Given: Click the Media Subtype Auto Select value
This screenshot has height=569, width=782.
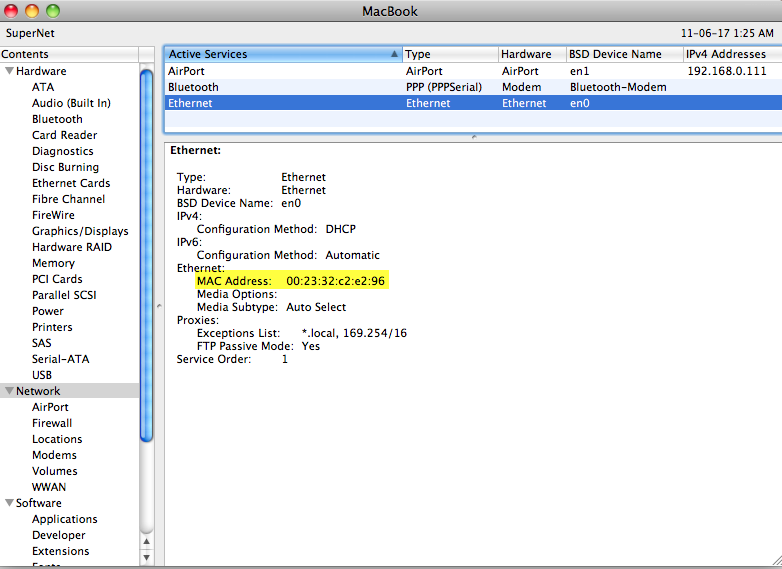Looking at the screenshot, I should [x=316, y=307].
